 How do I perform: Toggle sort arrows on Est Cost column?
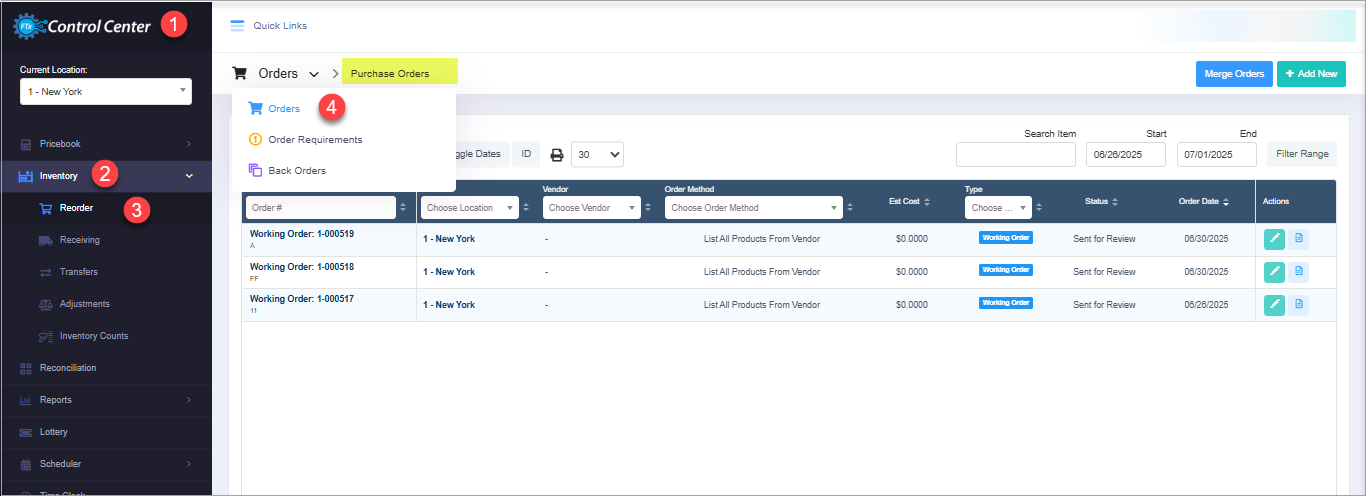[926, 201]
